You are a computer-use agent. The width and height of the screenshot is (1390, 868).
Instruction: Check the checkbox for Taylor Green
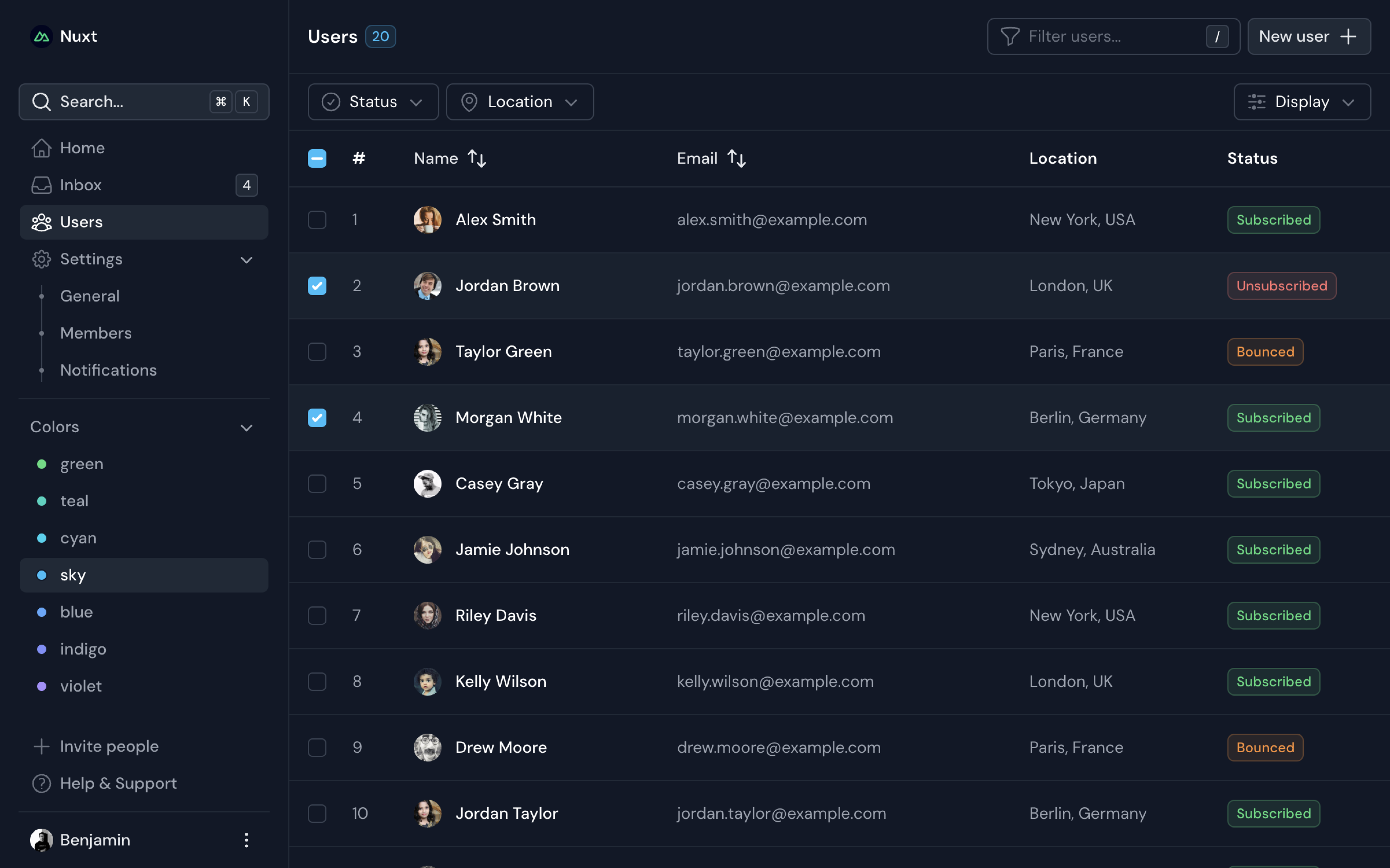[x=317, y=351]
